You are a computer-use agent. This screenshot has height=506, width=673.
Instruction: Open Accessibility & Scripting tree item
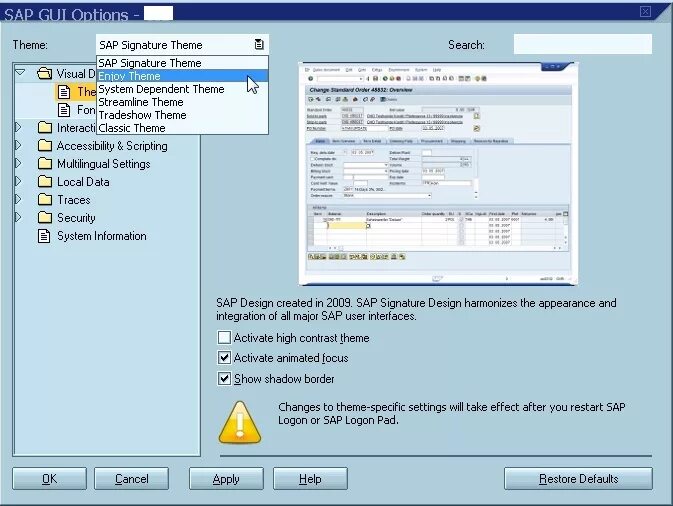click(x=112, y=146)
